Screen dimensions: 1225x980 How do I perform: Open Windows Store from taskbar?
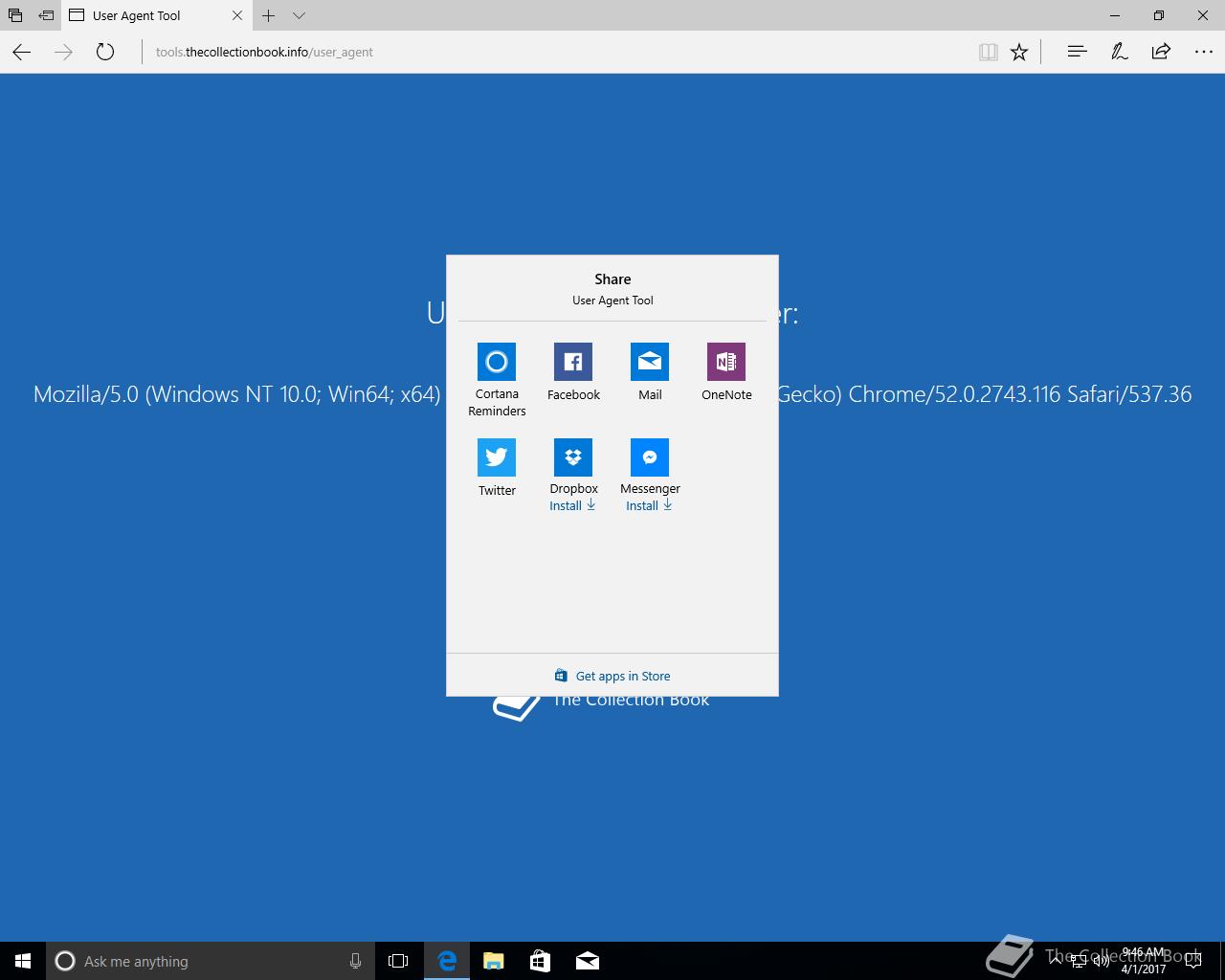pos(540,961)
